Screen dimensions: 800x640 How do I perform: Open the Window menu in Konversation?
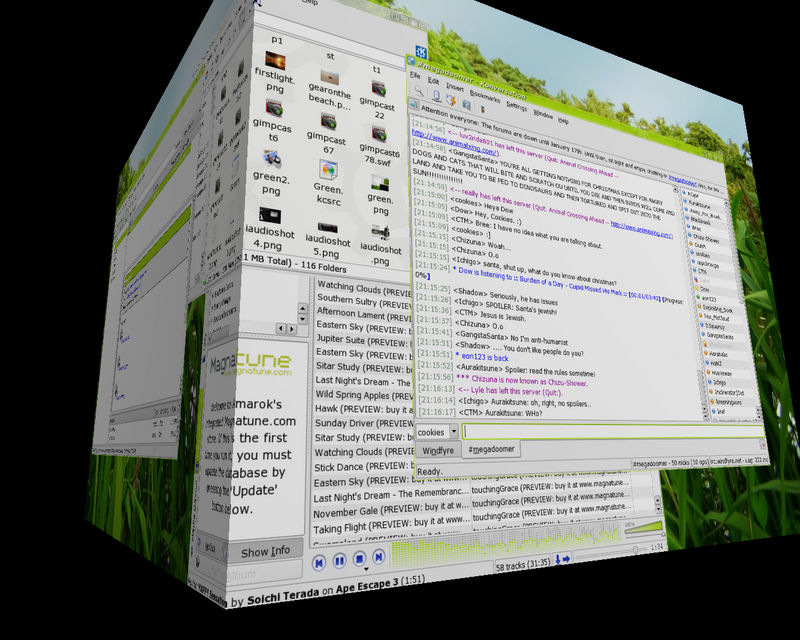pyautogui.click(x=543, y=114)
